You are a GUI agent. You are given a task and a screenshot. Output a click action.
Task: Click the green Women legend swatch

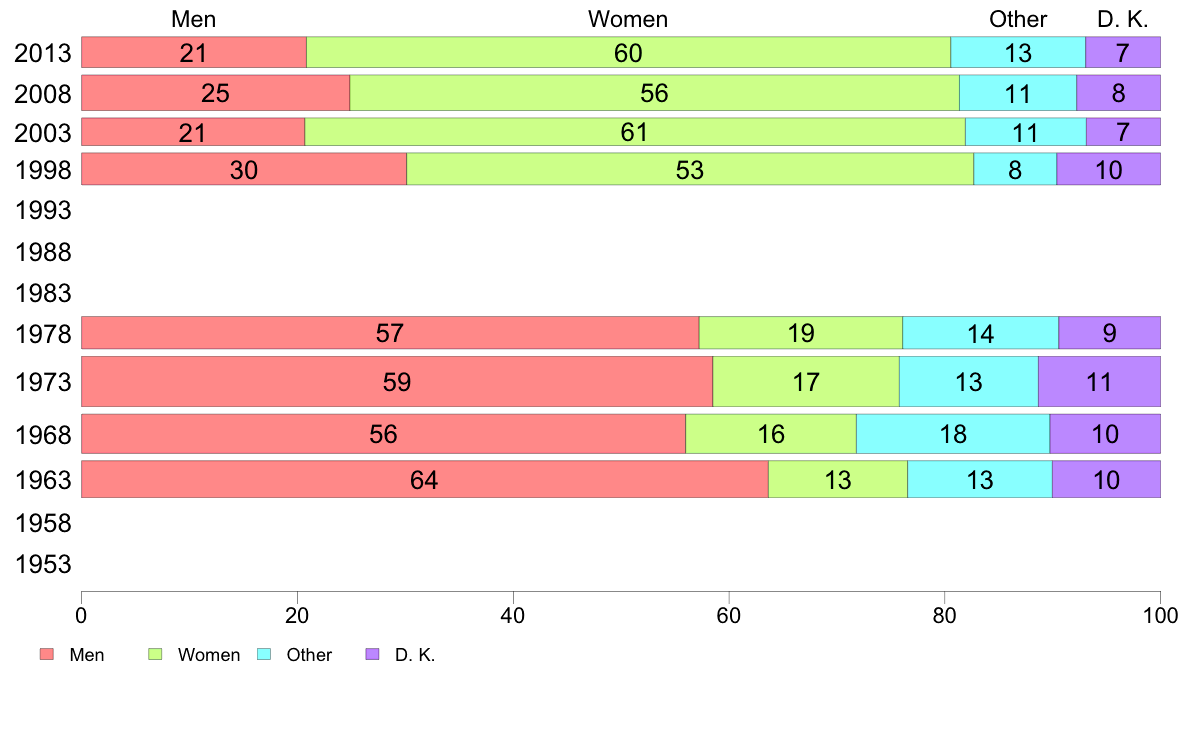[155, 654]
